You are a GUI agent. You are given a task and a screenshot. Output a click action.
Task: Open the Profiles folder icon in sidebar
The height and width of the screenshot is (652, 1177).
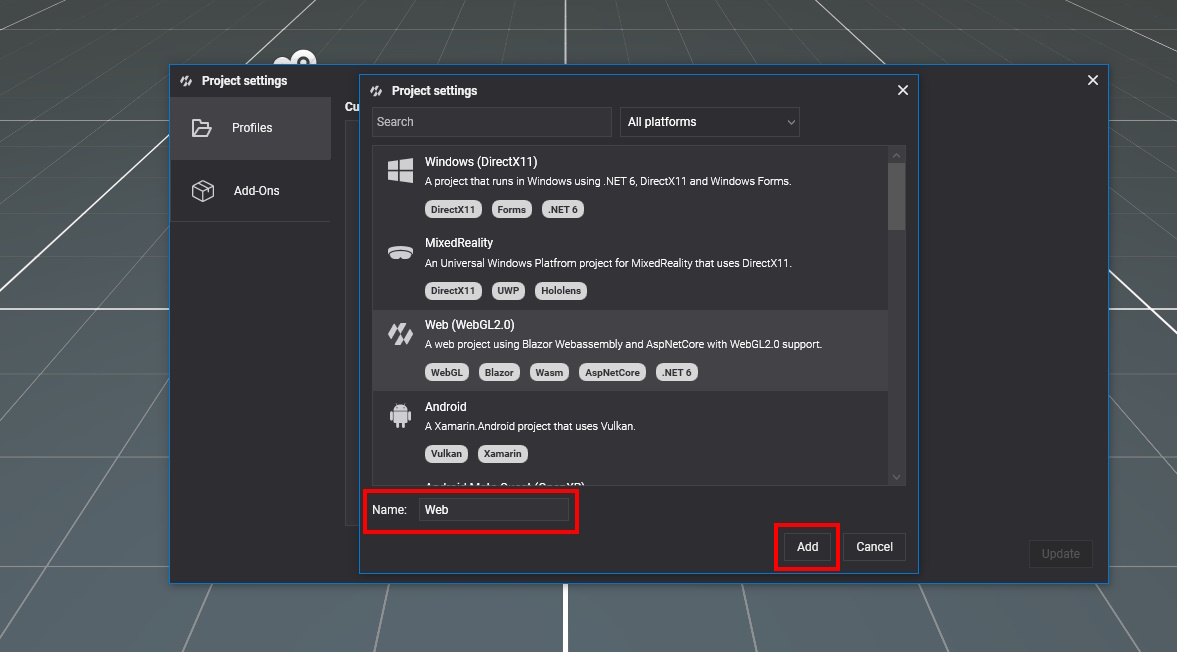(202, 128)
